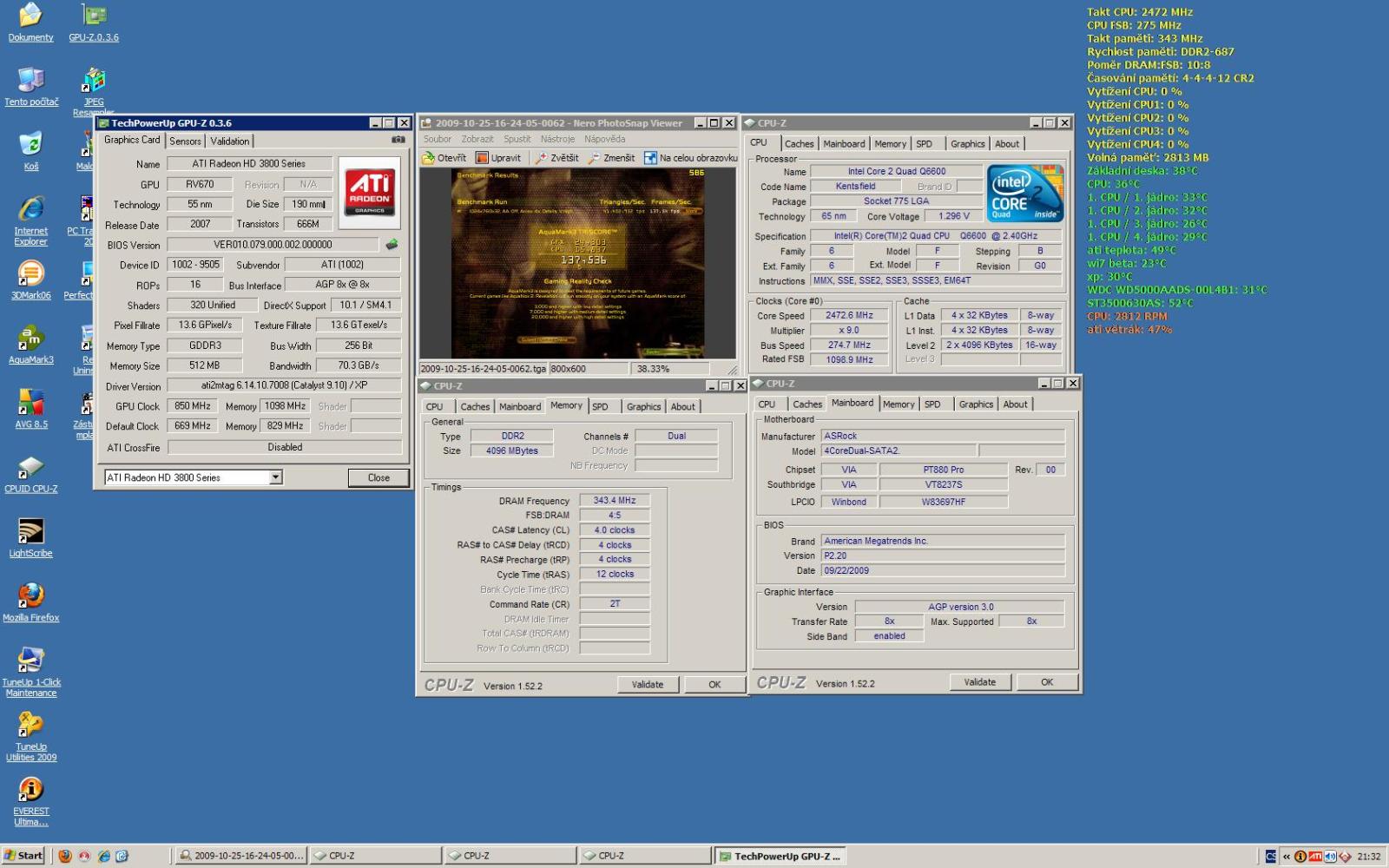Open Soubor menu in Nero PhotoSnap

click(438, 139)
